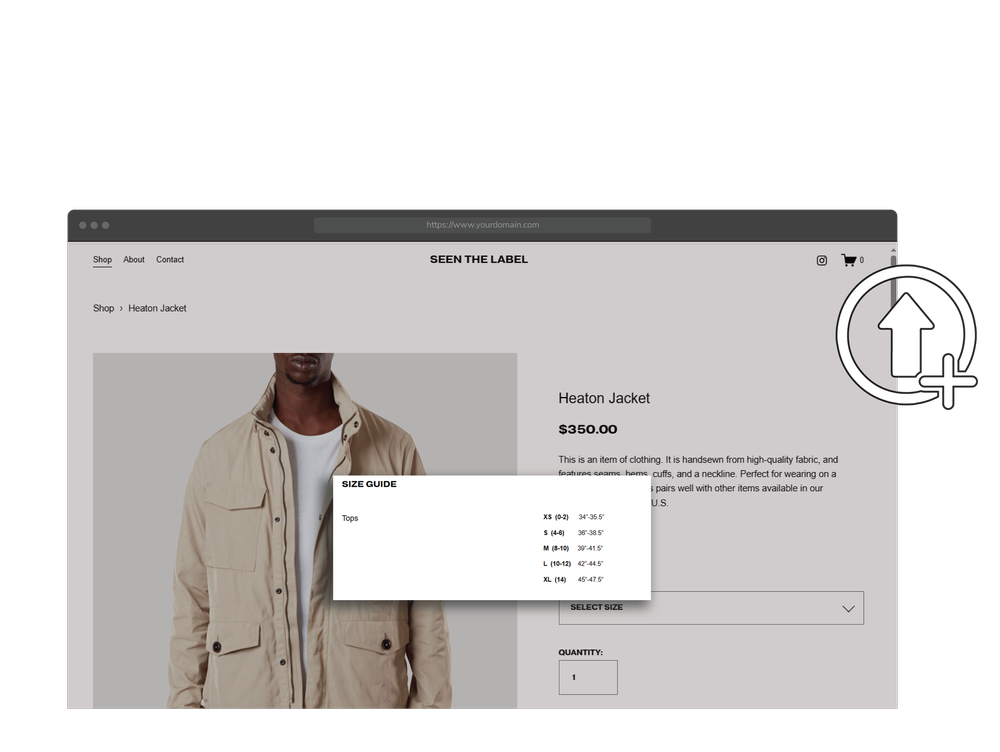Click the browser address bar
Screen dimensions: 1000x752
click(x=480, y=224)
